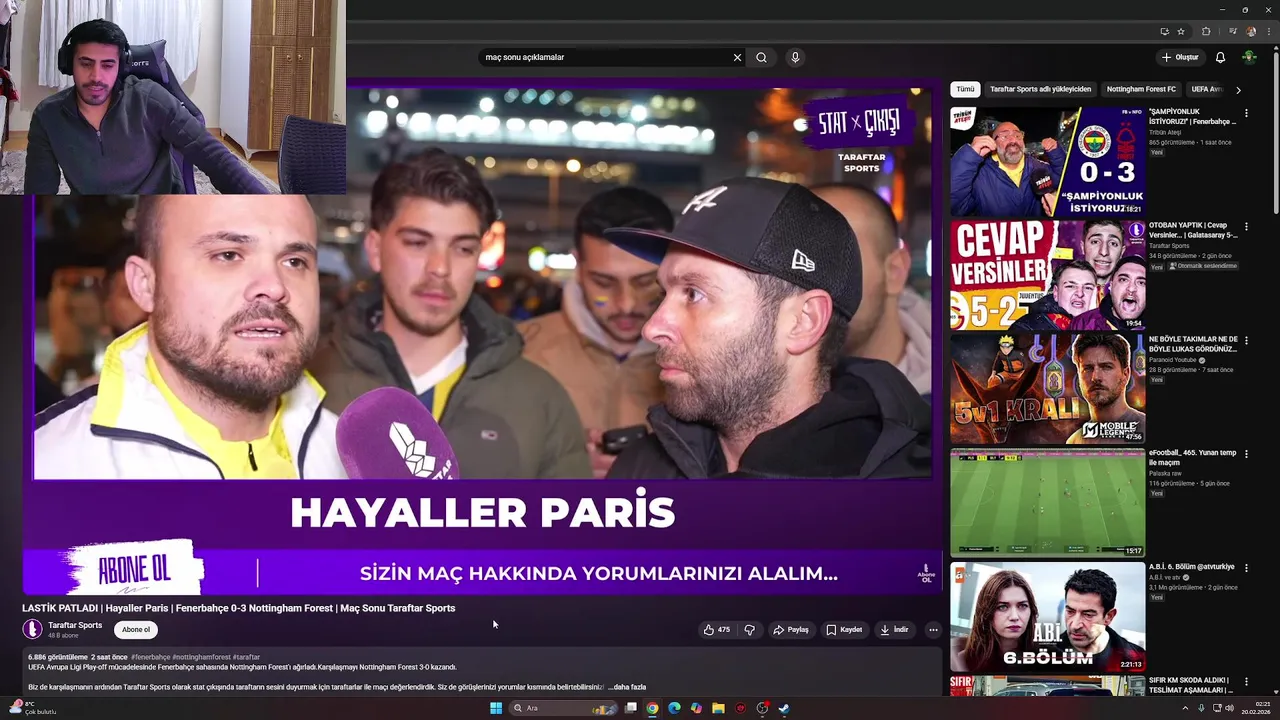Open options for 'SIFIR KM SKODA ALDIK' video
The width and height of the screenshot is (1280, 720).
(1246, 682)
